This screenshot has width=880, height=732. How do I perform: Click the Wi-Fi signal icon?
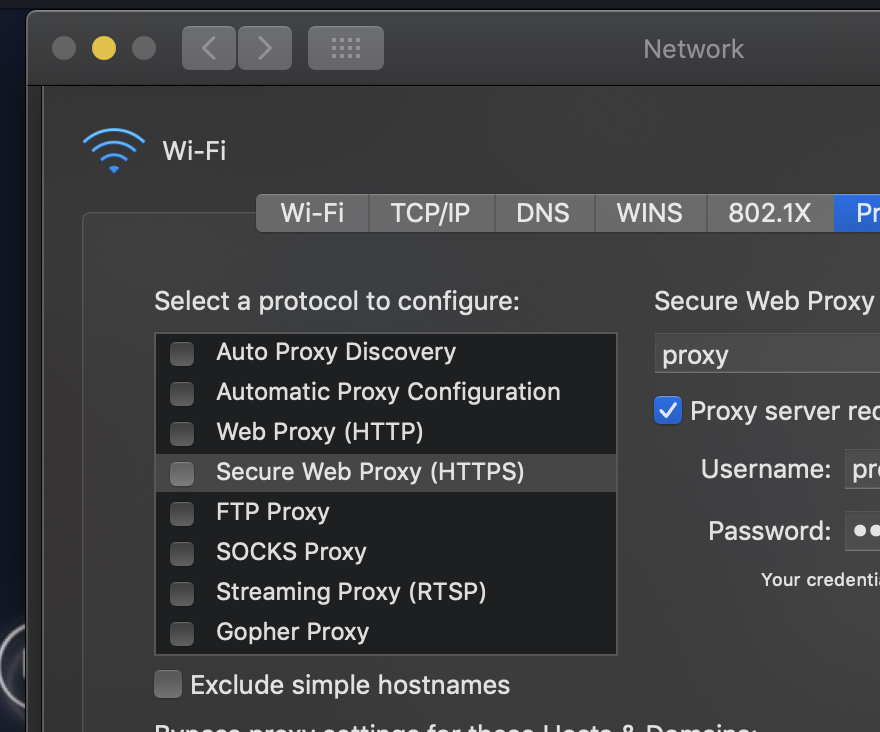pyautogui.click(x=114, y=151)
